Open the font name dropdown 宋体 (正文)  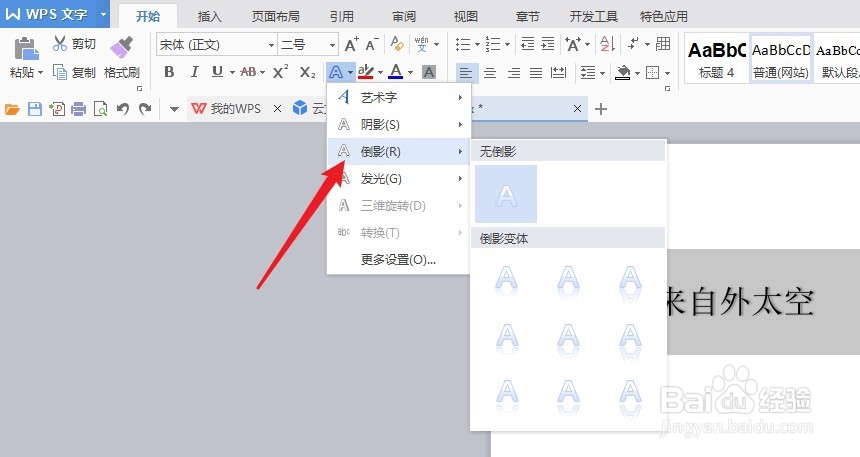(271, 45)
